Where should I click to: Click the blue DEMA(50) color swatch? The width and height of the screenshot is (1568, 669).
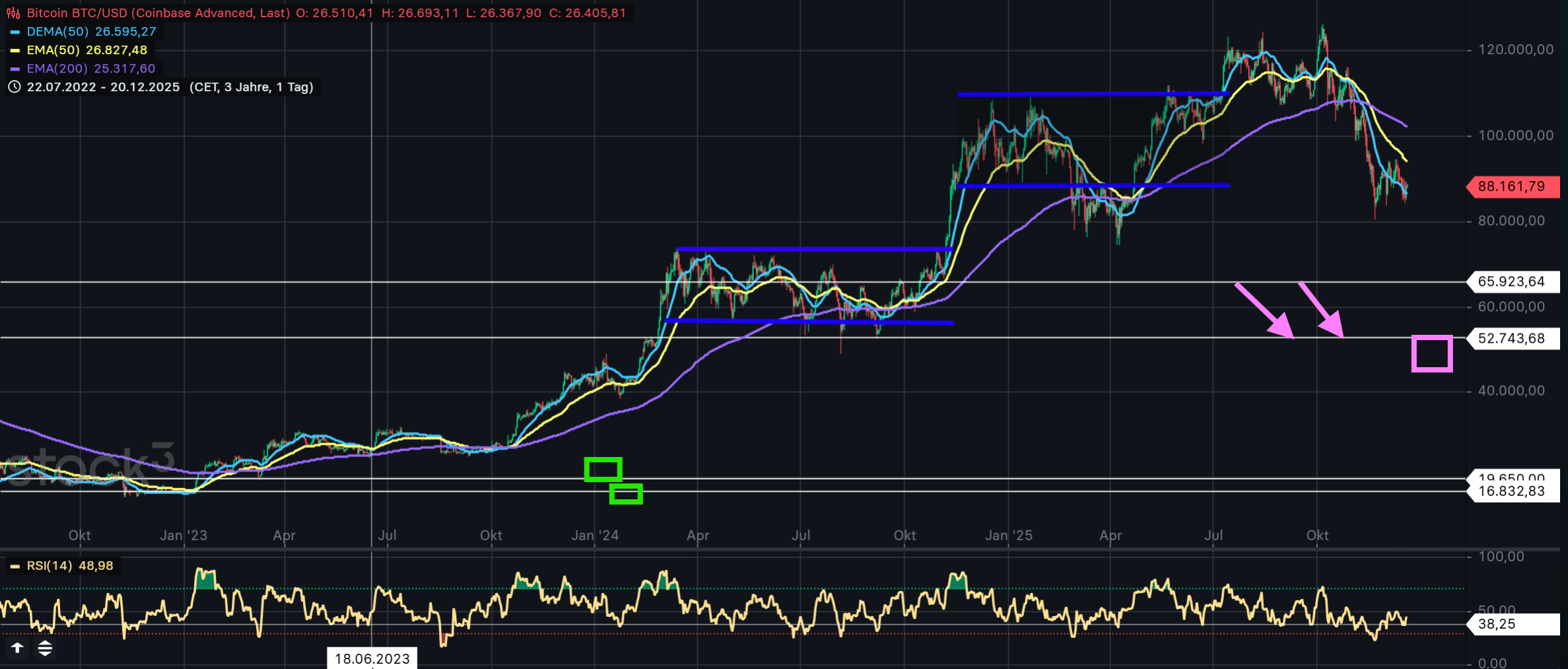15,32
